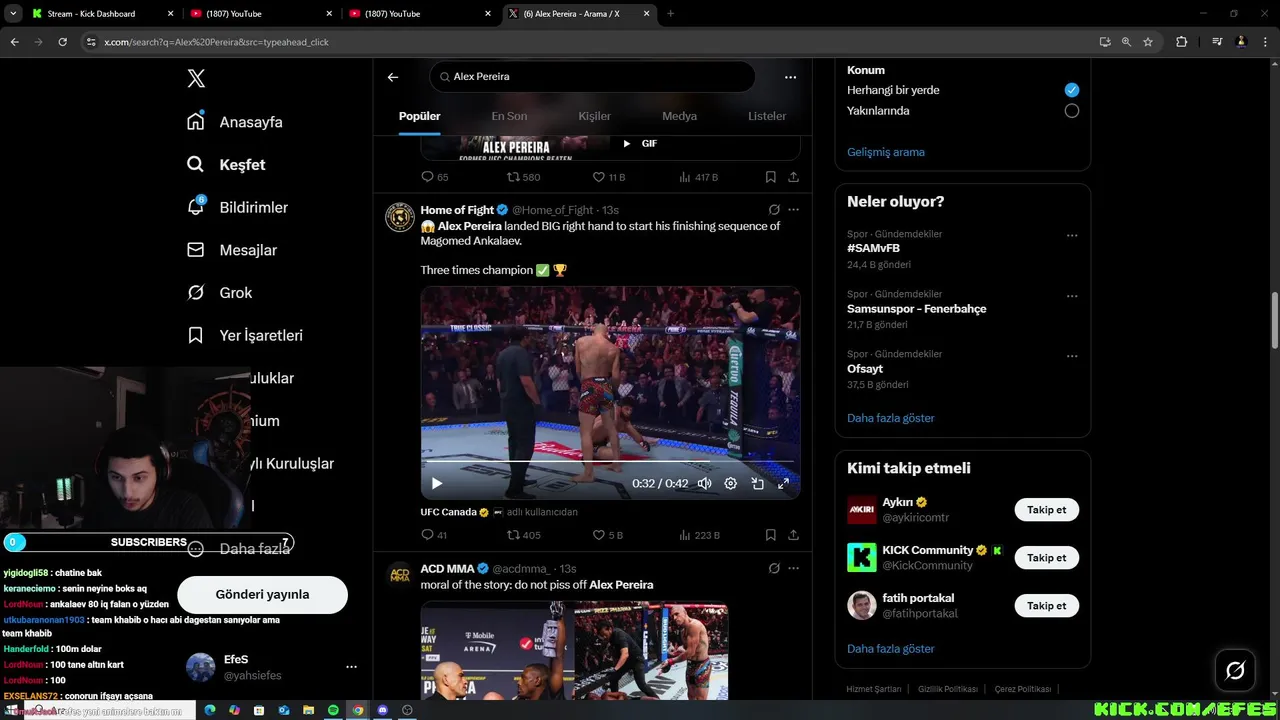Open EfeS account menu dots
The width and height of the screenshot is (1280, 720).
351,667
